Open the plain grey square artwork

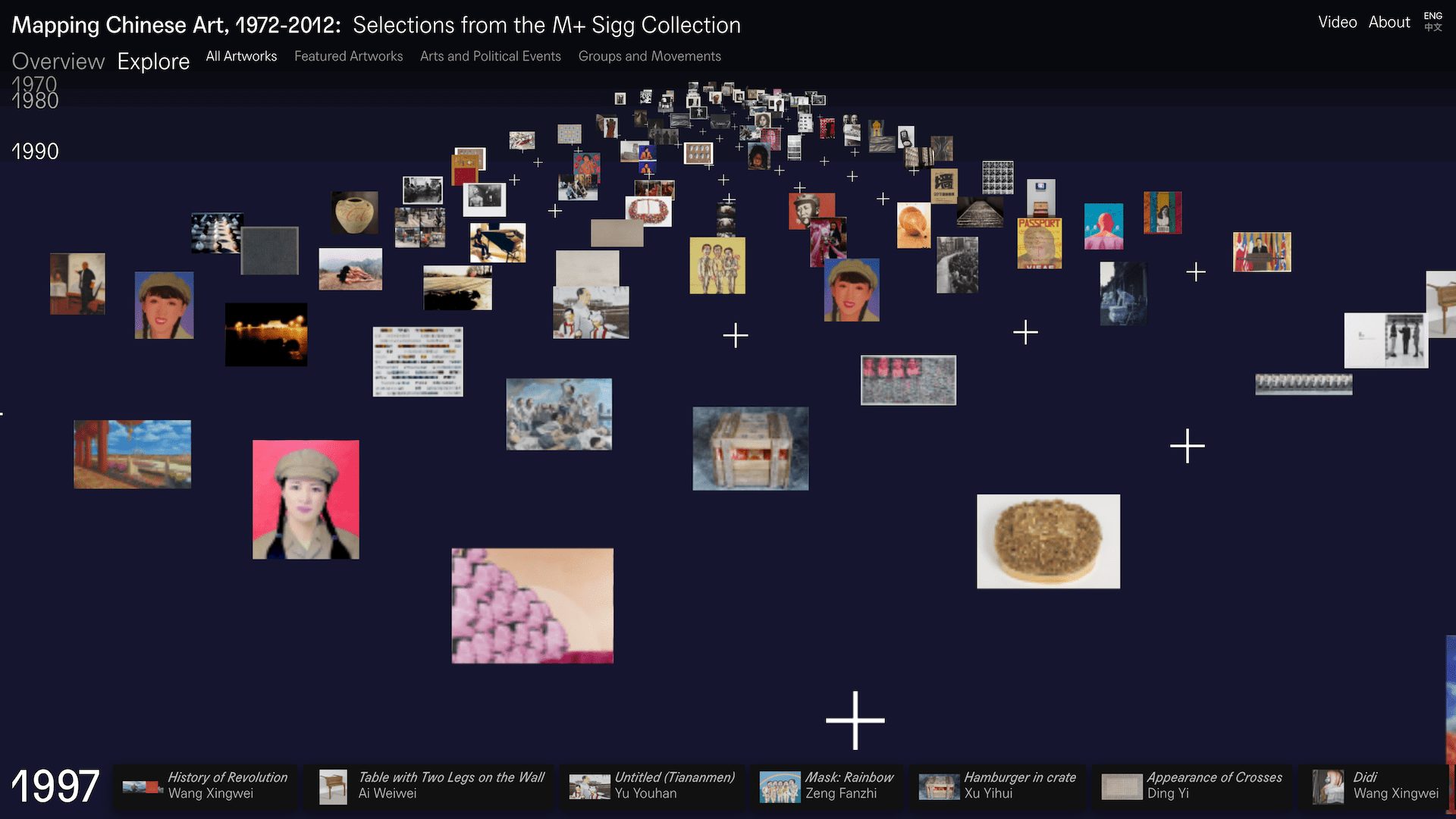269,250
